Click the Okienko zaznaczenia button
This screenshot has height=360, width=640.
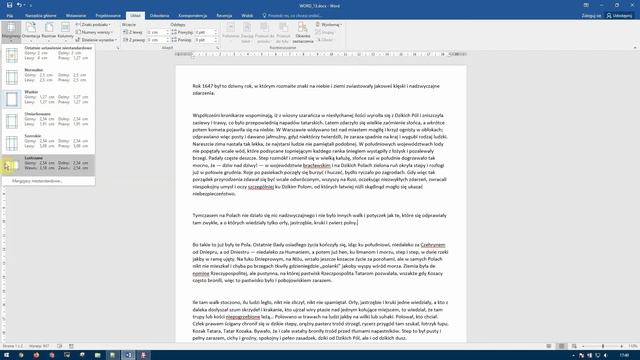302,33
